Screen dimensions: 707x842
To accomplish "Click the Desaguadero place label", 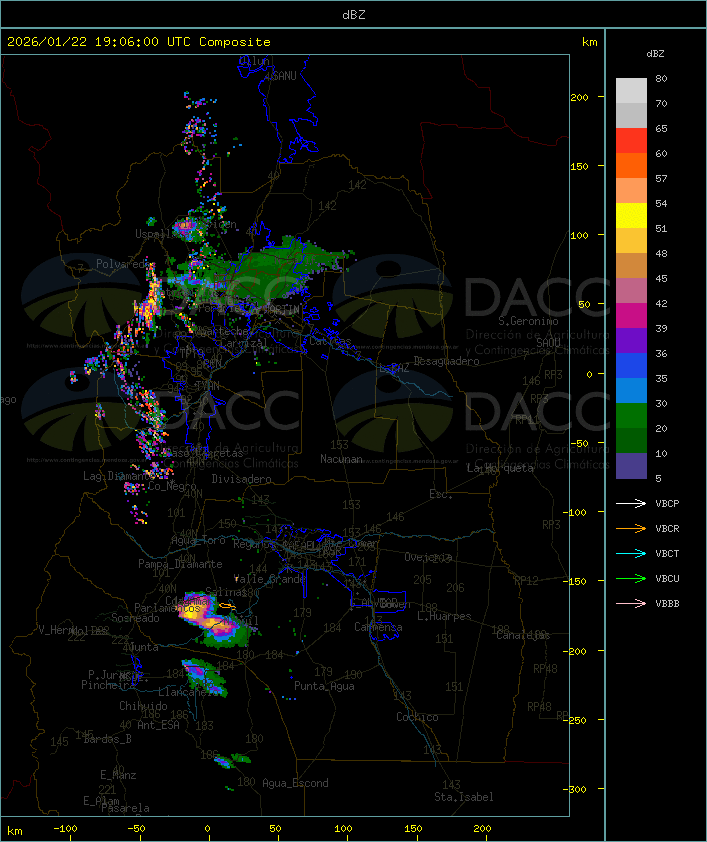I will [446, 361].
